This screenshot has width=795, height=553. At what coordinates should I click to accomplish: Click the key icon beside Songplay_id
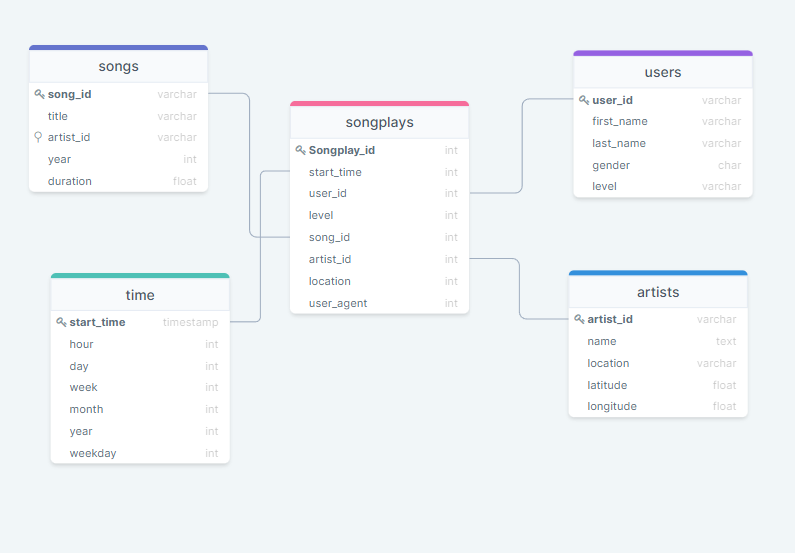[x=300, y=150]
